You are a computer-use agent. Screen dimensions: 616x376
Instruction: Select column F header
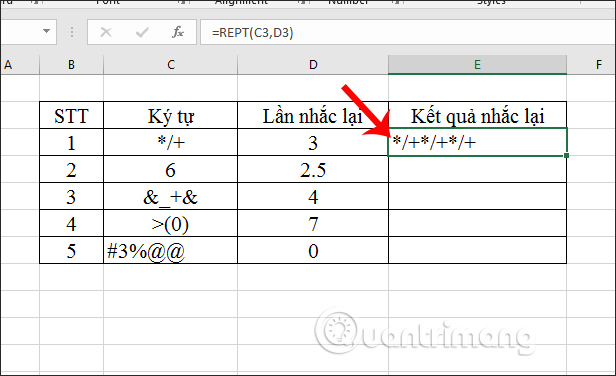pos(591,65)
